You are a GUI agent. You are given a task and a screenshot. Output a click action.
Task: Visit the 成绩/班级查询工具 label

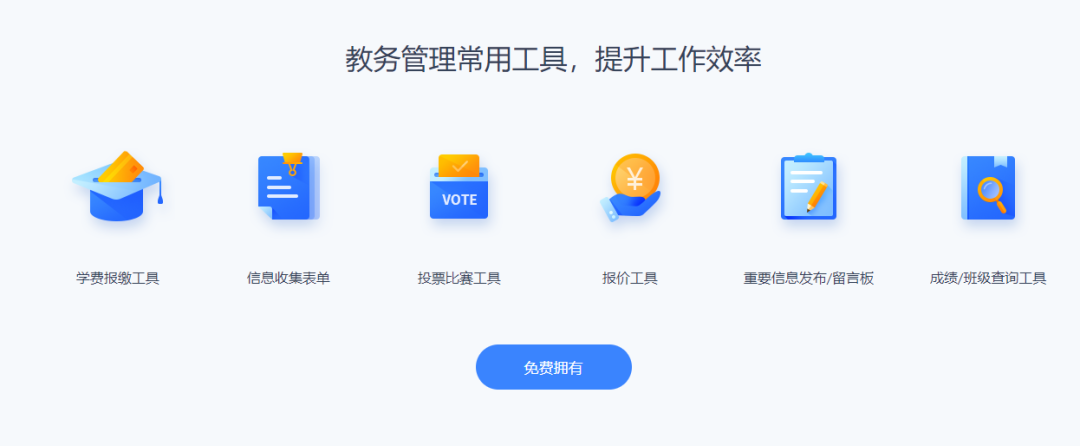coord(988,279)
